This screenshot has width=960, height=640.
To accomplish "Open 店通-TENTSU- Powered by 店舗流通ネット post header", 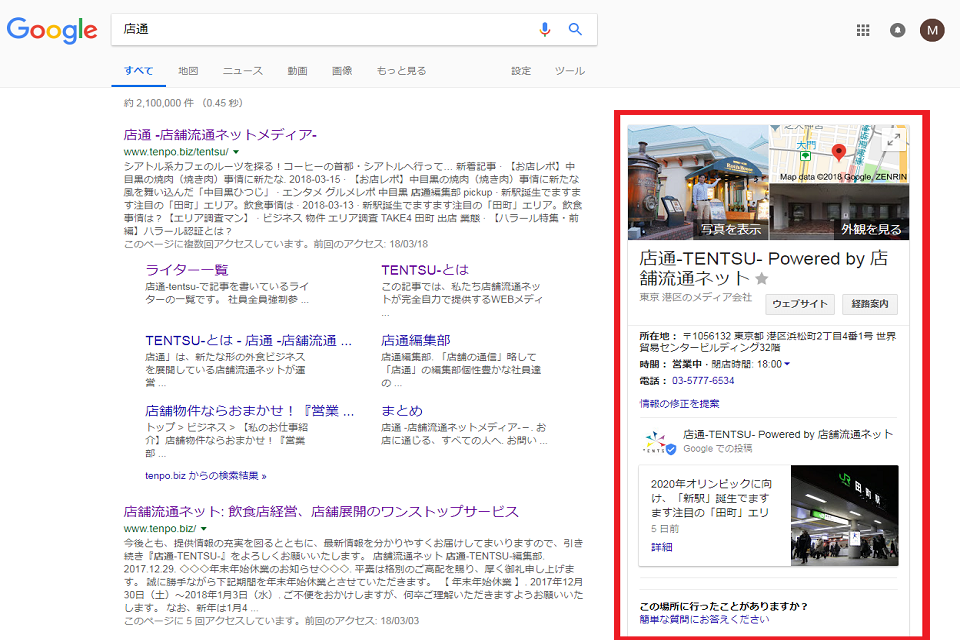I will pyautogui.click(x=788, y=434).
